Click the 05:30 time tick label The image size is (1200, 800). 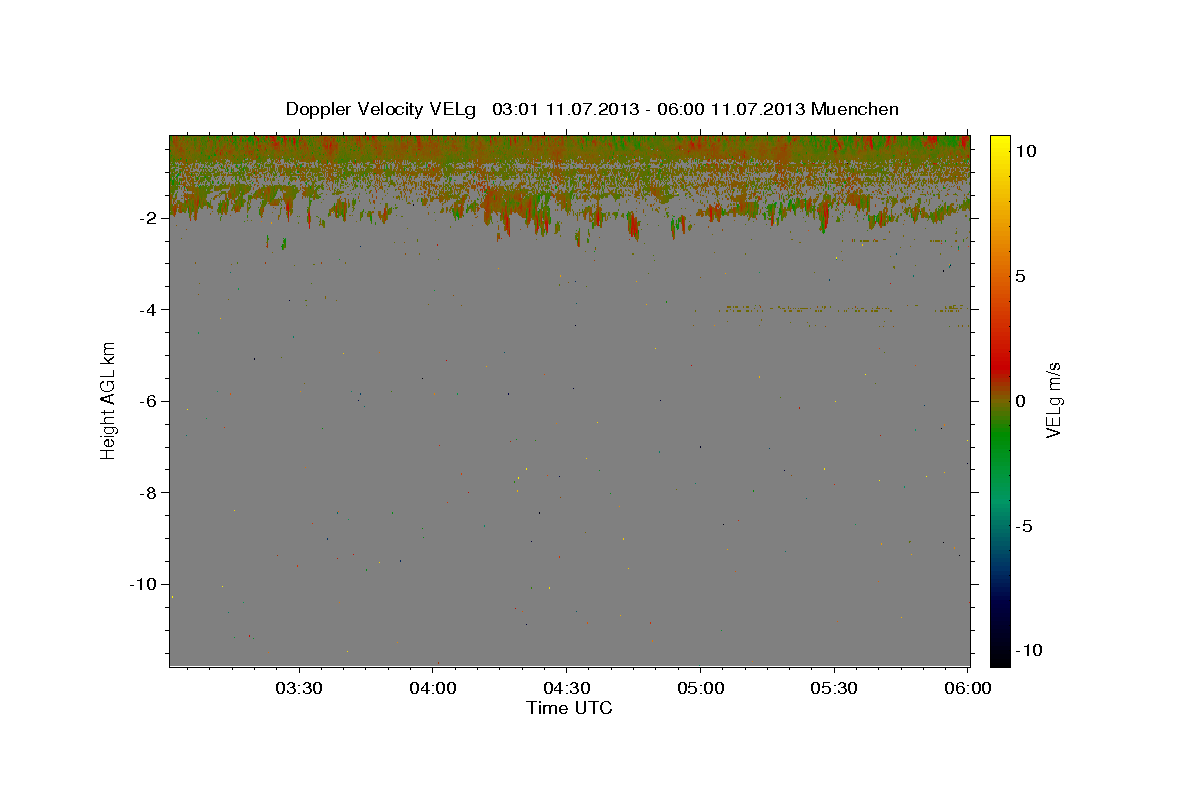[x=834, y=688]
